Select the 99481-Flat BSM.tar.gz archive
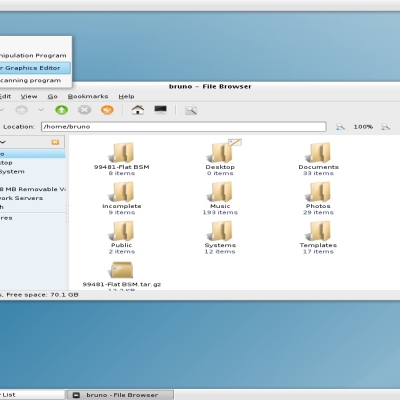Image resolution: width=400 pixels, height=400 pixels. tap(122, 270)
